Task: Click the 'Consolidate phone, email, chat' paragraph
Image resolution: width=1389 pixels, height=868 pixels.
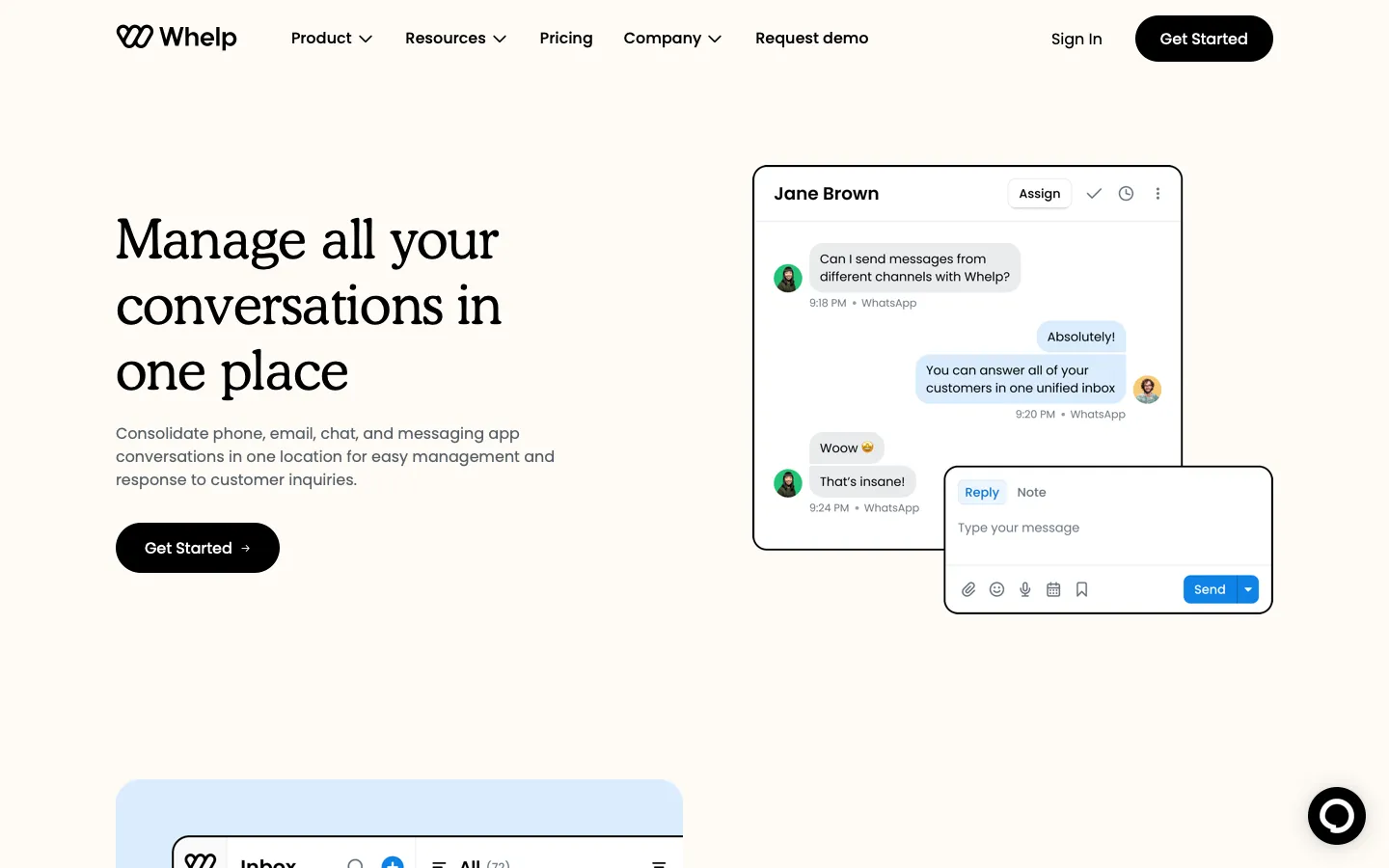Action: click(x=335, y=456)
